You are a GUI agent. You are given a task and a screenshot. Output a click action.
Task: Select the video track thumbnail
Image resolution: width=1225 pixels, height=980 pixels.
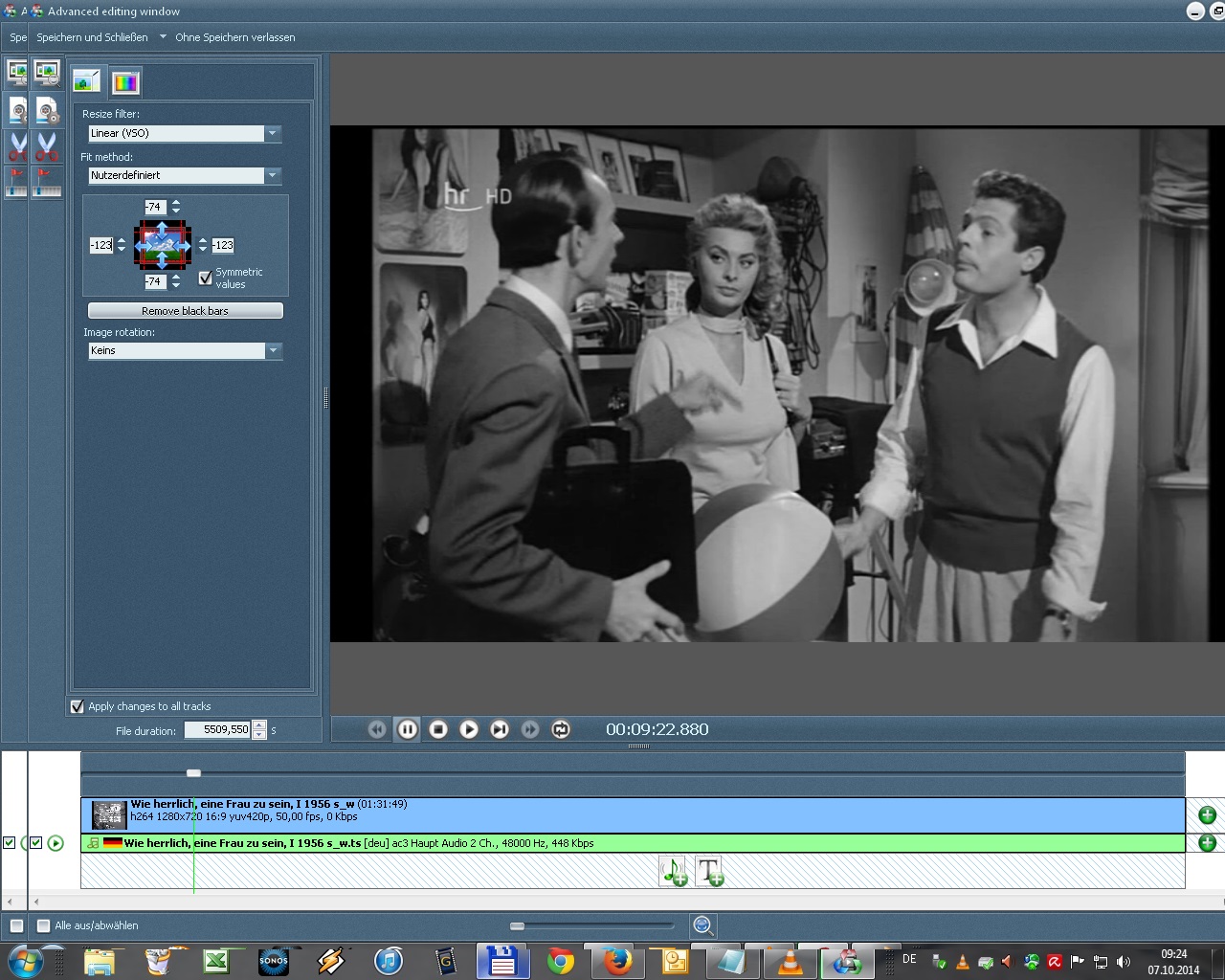(109, 815)
